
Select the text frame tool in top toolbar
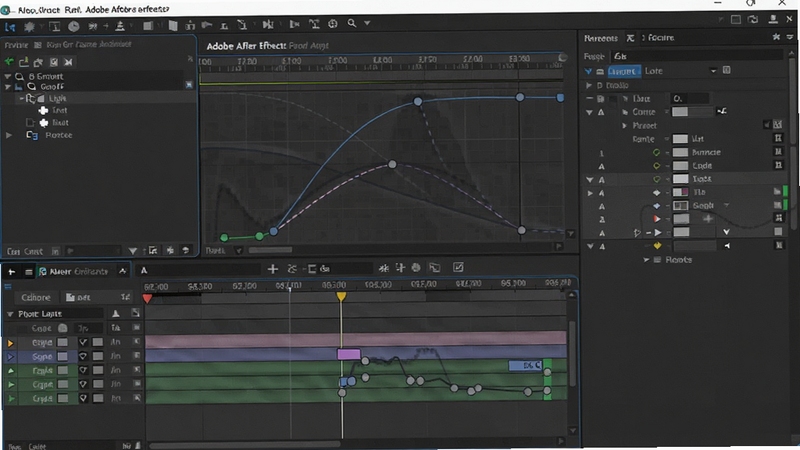click(x=55, y=27)
